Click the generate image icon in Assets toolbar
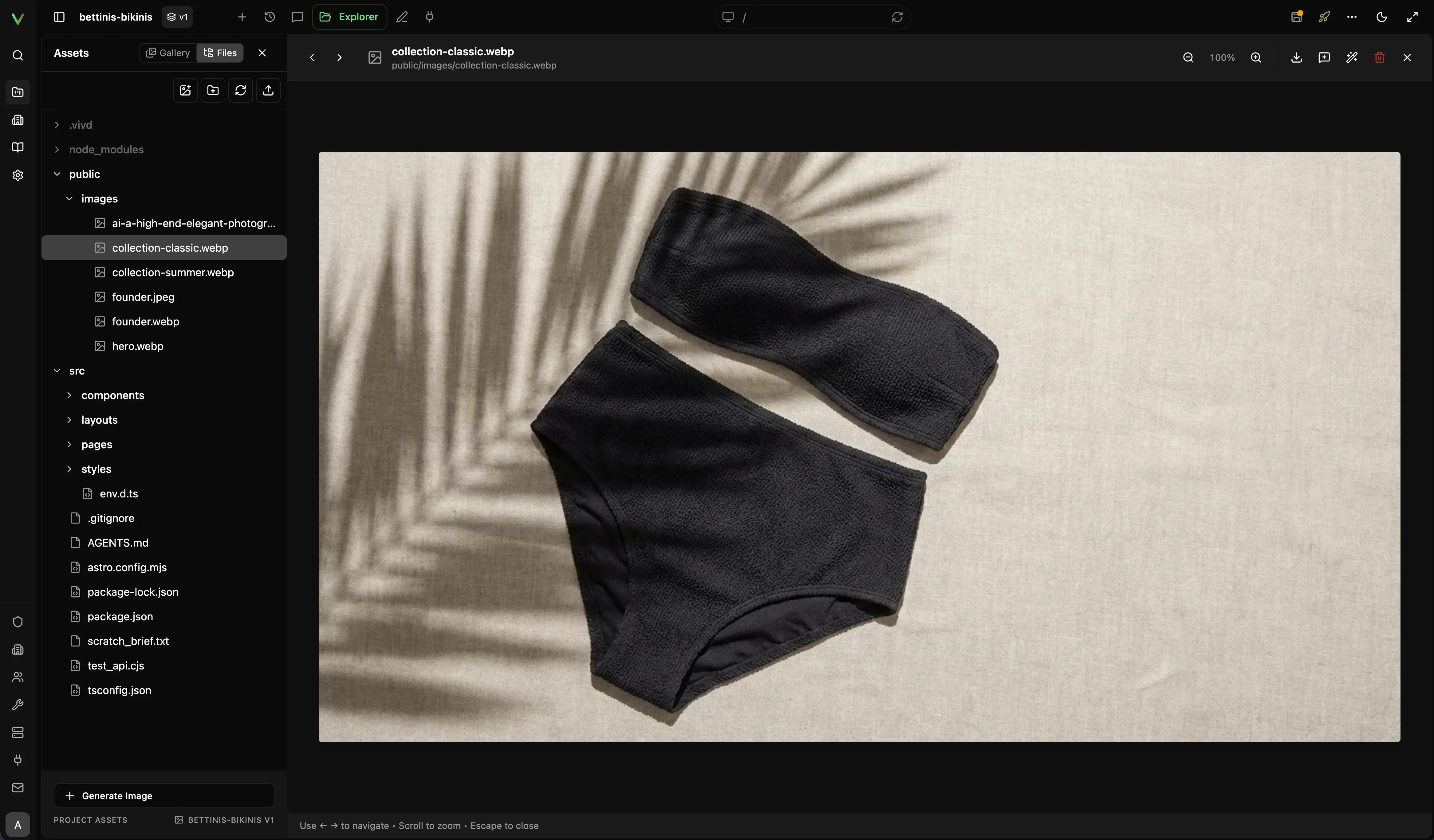This screenshot has width=1434, height=840. (x=185, y=90)
